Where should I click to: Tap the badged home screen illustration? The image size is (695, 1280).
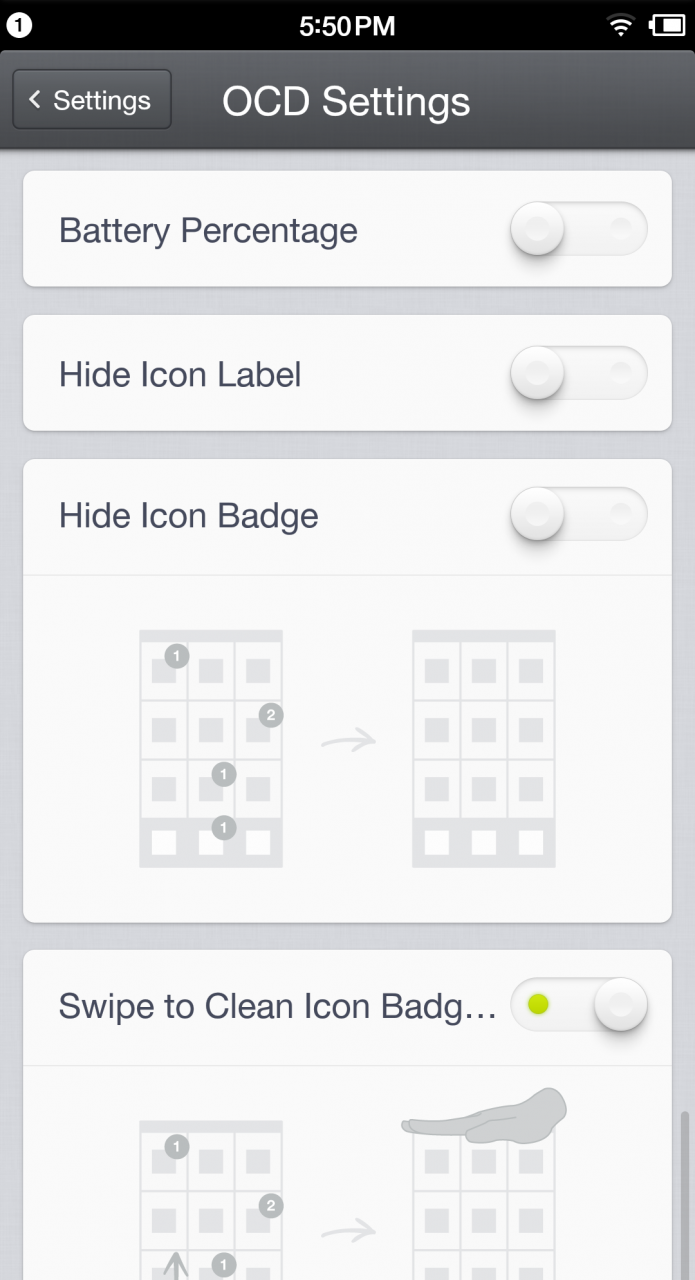(211, 748)
